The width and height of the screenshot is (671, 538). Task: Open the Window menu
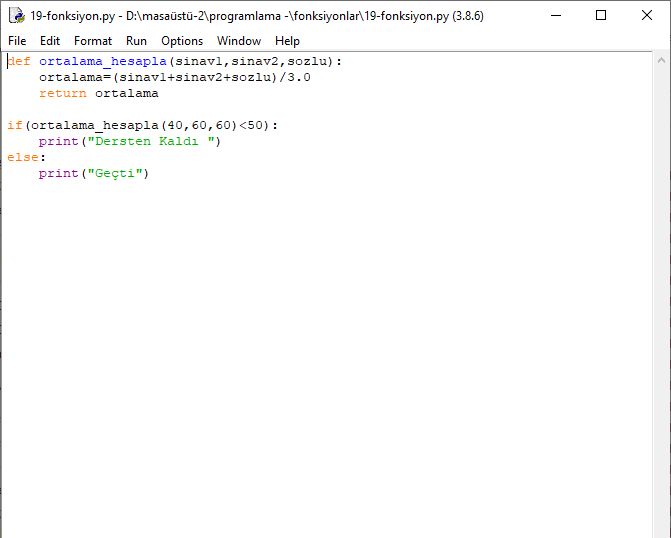(239, 41)
